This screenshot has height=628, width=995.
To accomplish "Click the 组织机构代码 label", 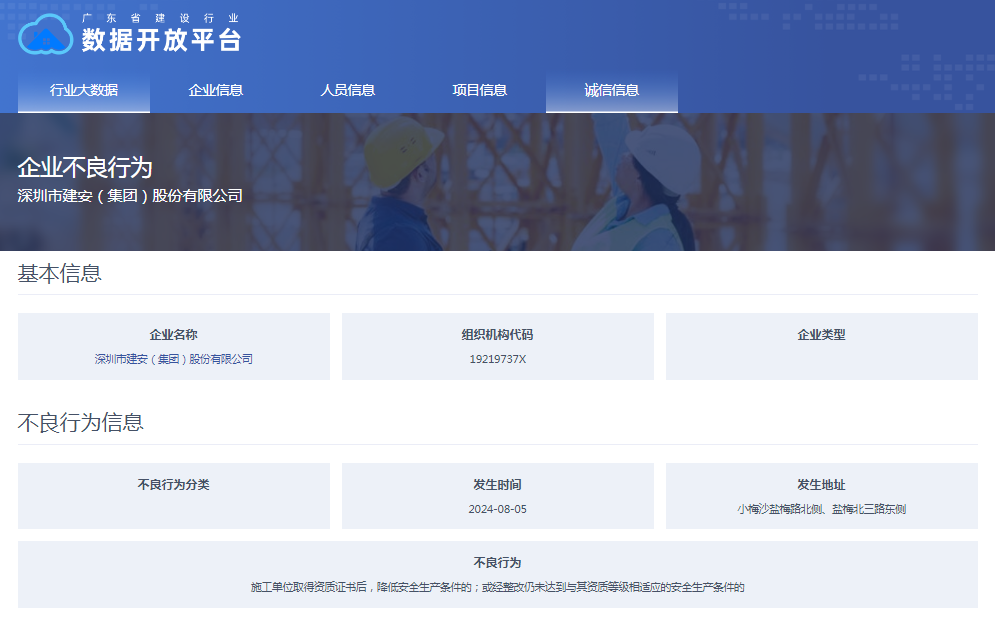I will click(497, 335).
